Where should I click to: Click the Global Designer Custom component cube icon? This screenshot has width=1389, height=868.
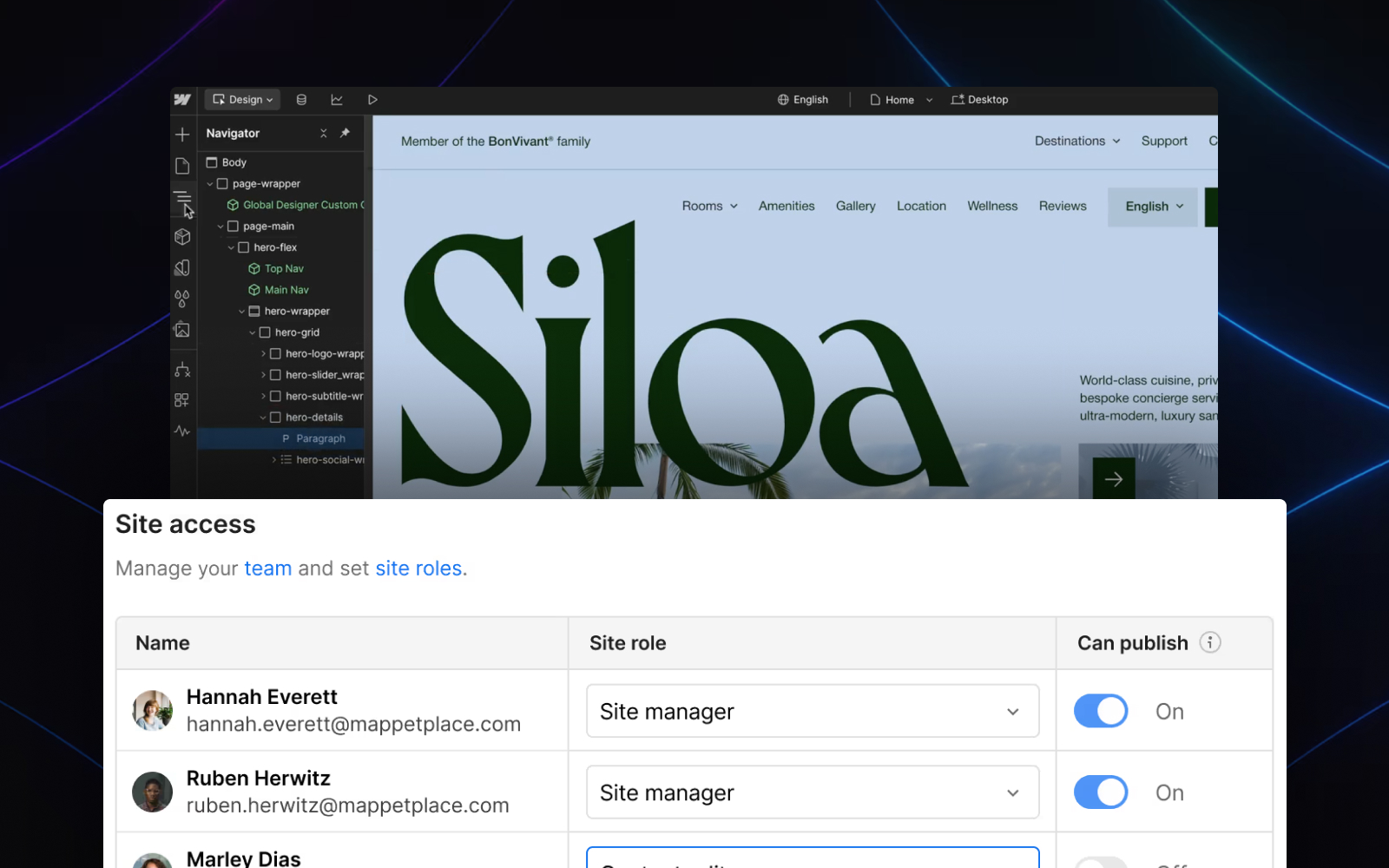click(x=233, y=205)
